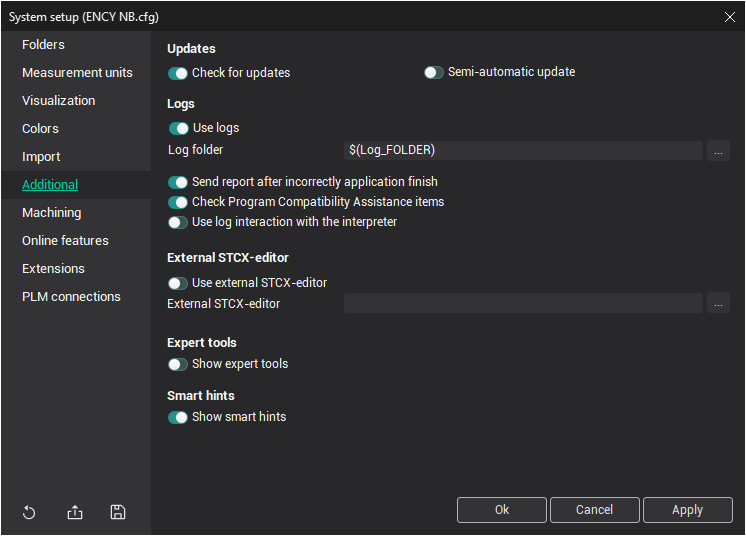Click the export settings upload icon

coord(75,512)
